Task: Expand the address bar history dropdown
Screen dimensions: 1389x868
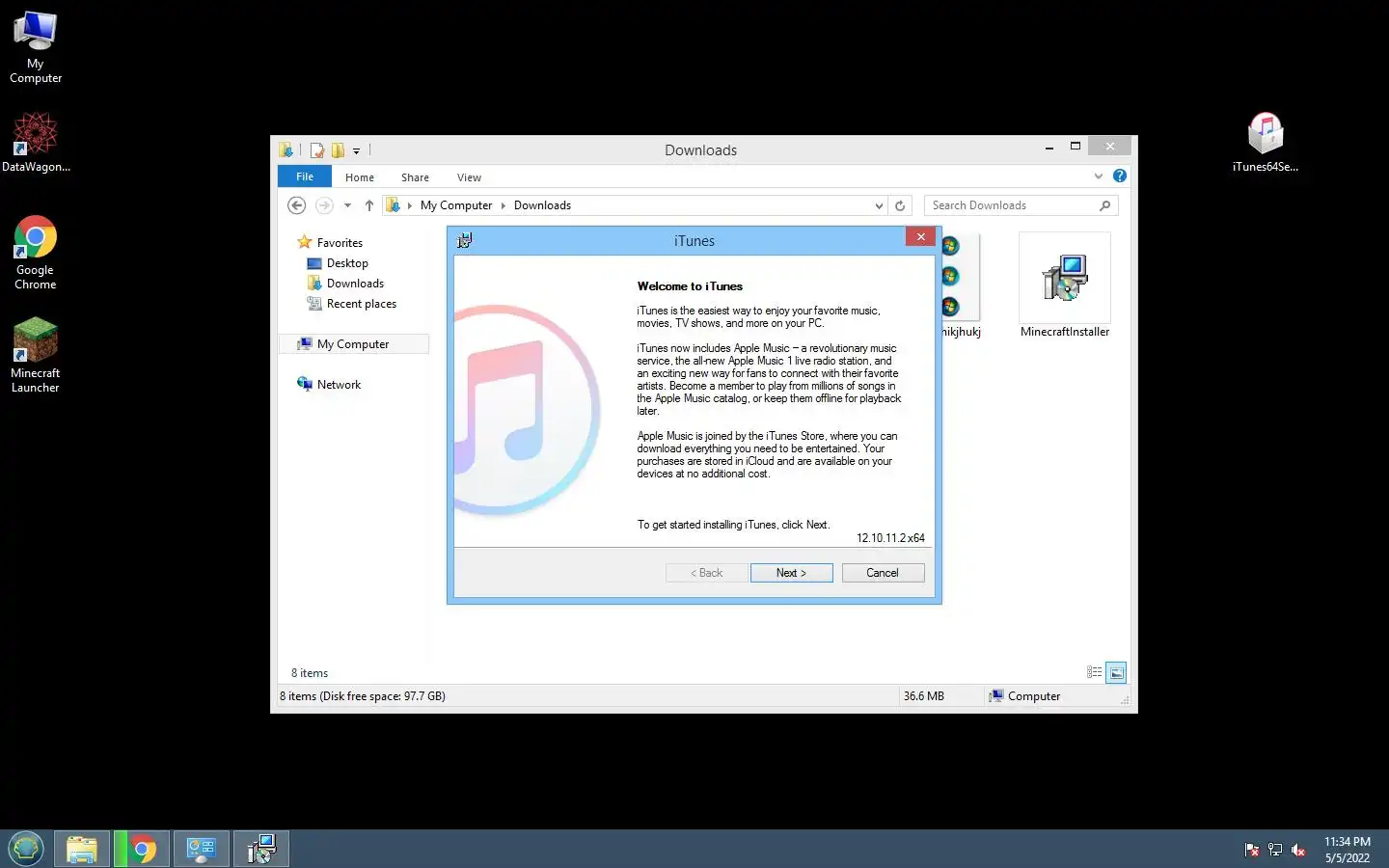Action: [878, 205]
